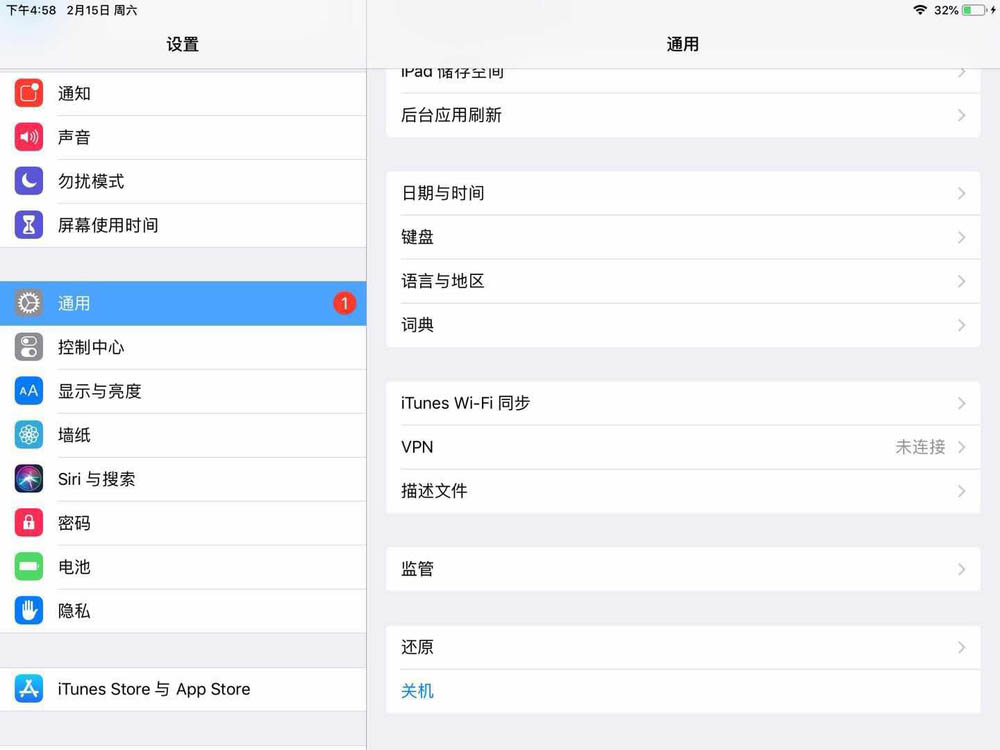The width and height of the screenshot is (1000, 750).
Task: Tap the blue 关机 shut down link
Action: (418, 692)
